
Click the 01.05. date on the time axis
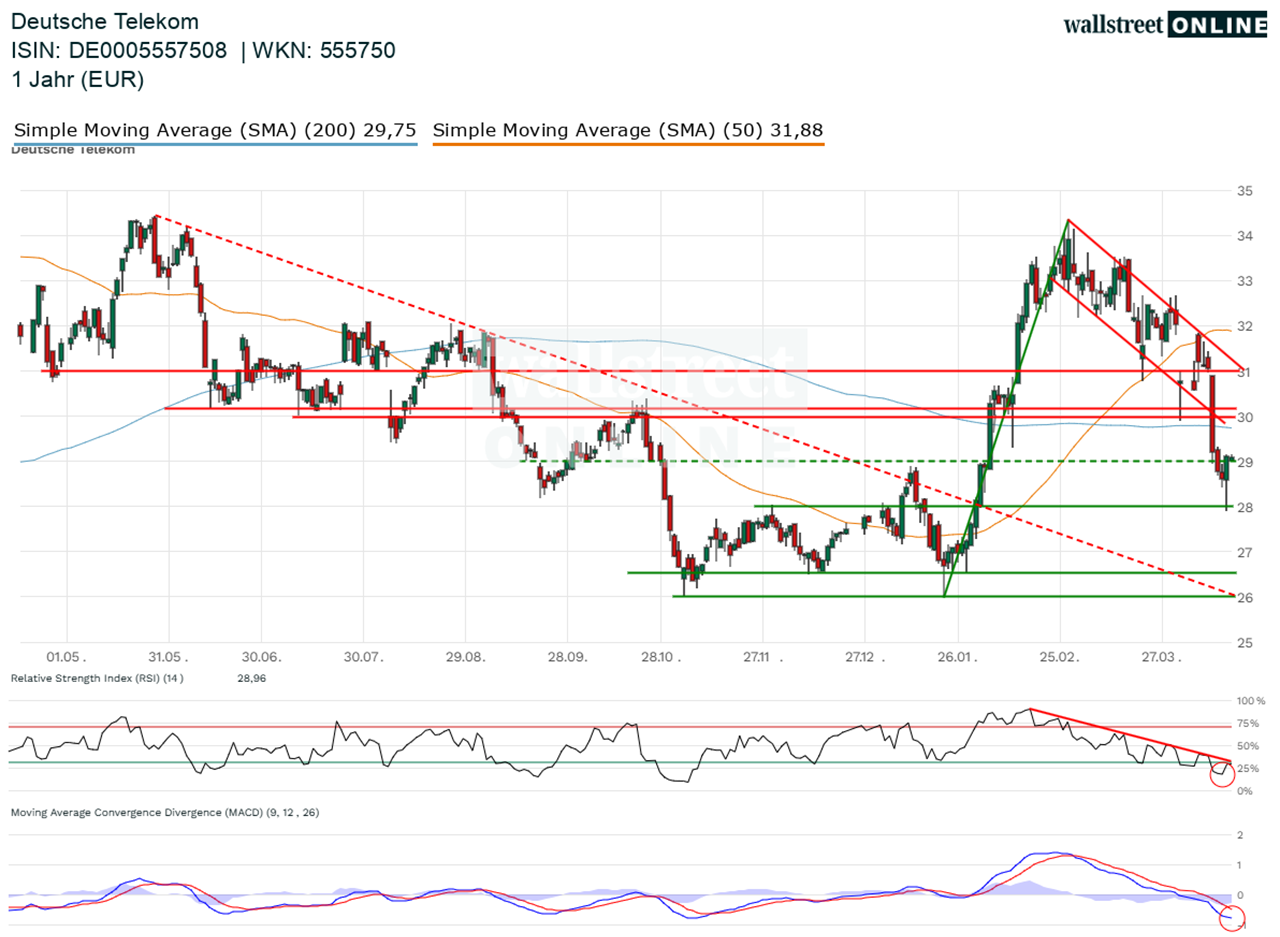tap(69, 658)
